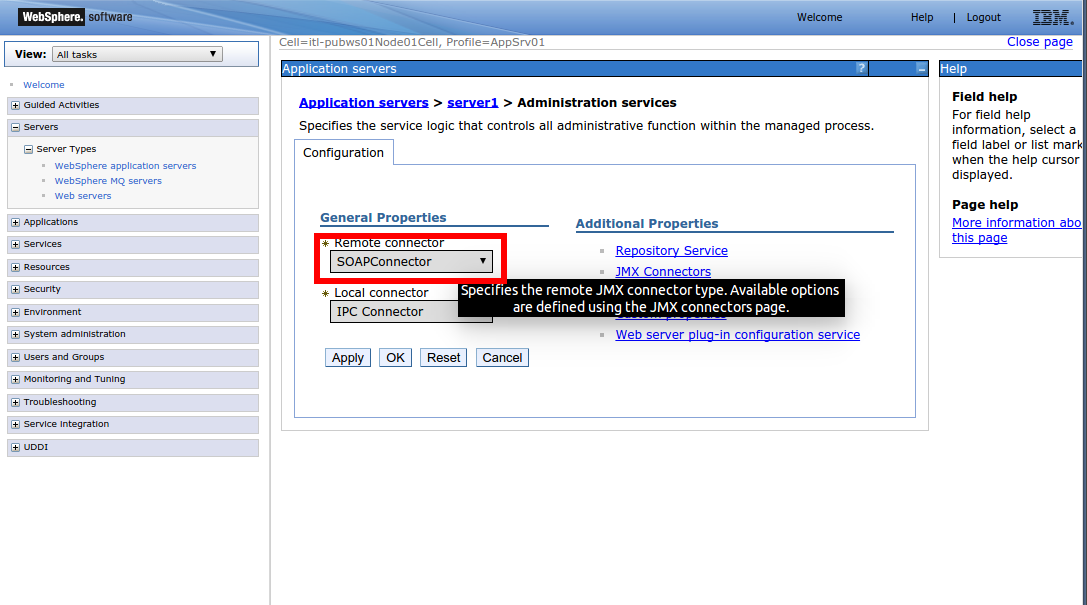Open the Remote connector SOAPConnector dropdown
The height and width of the screenshot is (605, 1087).
(x=411, y=261)
